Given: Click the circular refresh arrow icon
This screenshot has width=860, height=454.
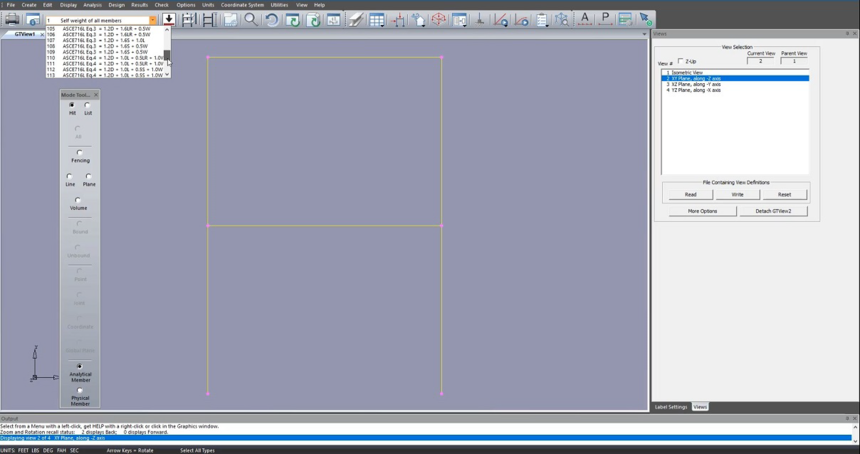Looking at the screenshot, I should (271, 20).
